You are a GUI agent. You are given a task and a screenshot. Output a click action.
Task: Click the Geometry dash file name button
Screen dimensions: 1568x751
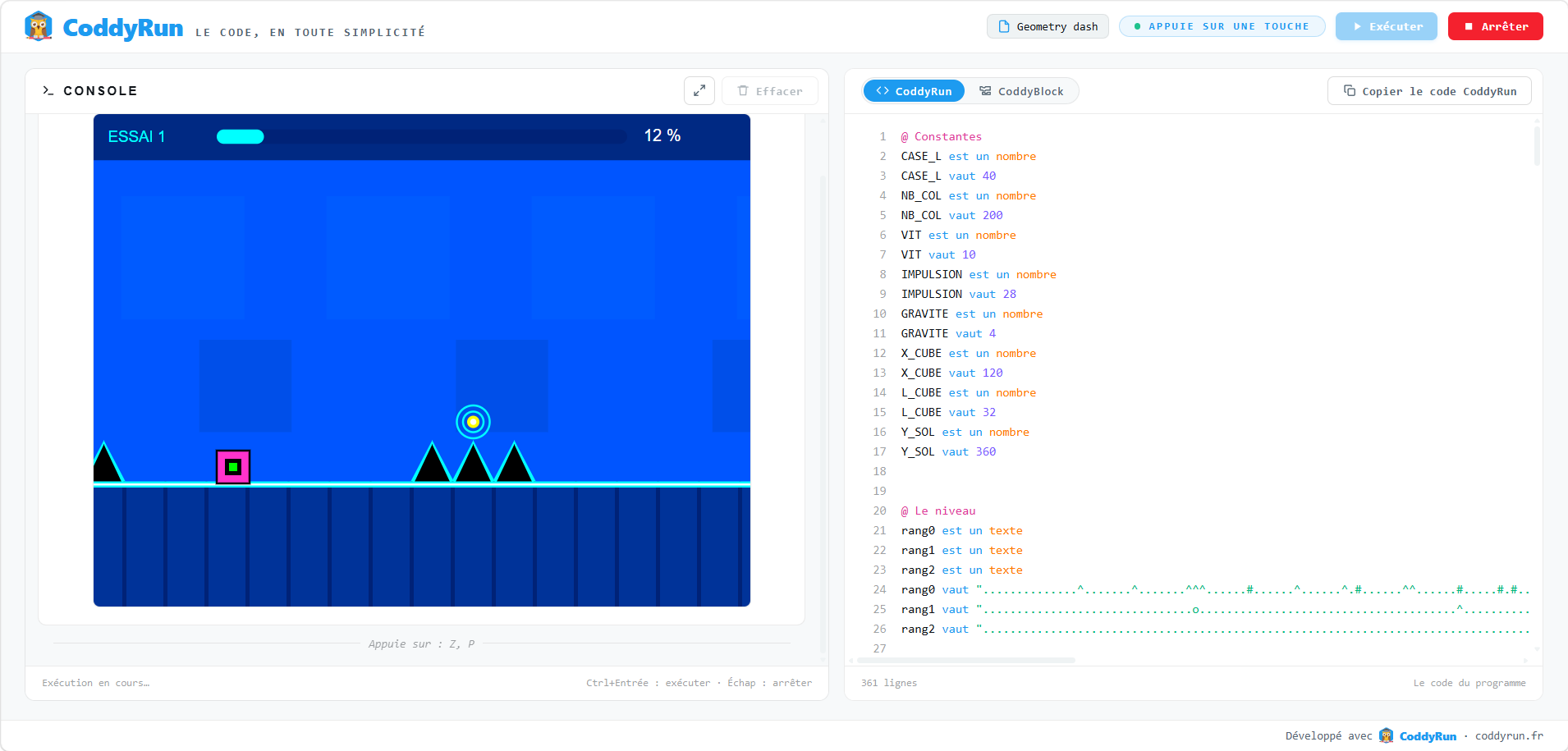1048,26
